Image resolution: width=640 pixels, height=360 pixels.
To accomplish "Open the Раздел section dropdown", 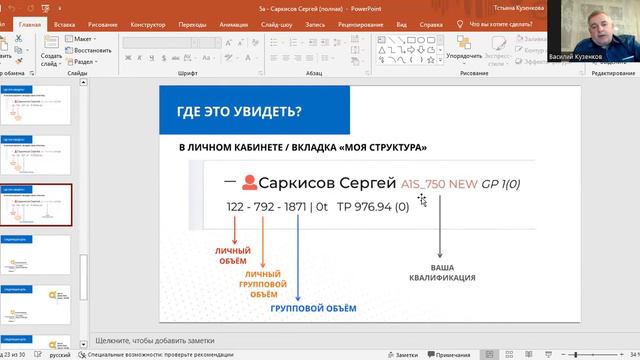I will 82,62.
